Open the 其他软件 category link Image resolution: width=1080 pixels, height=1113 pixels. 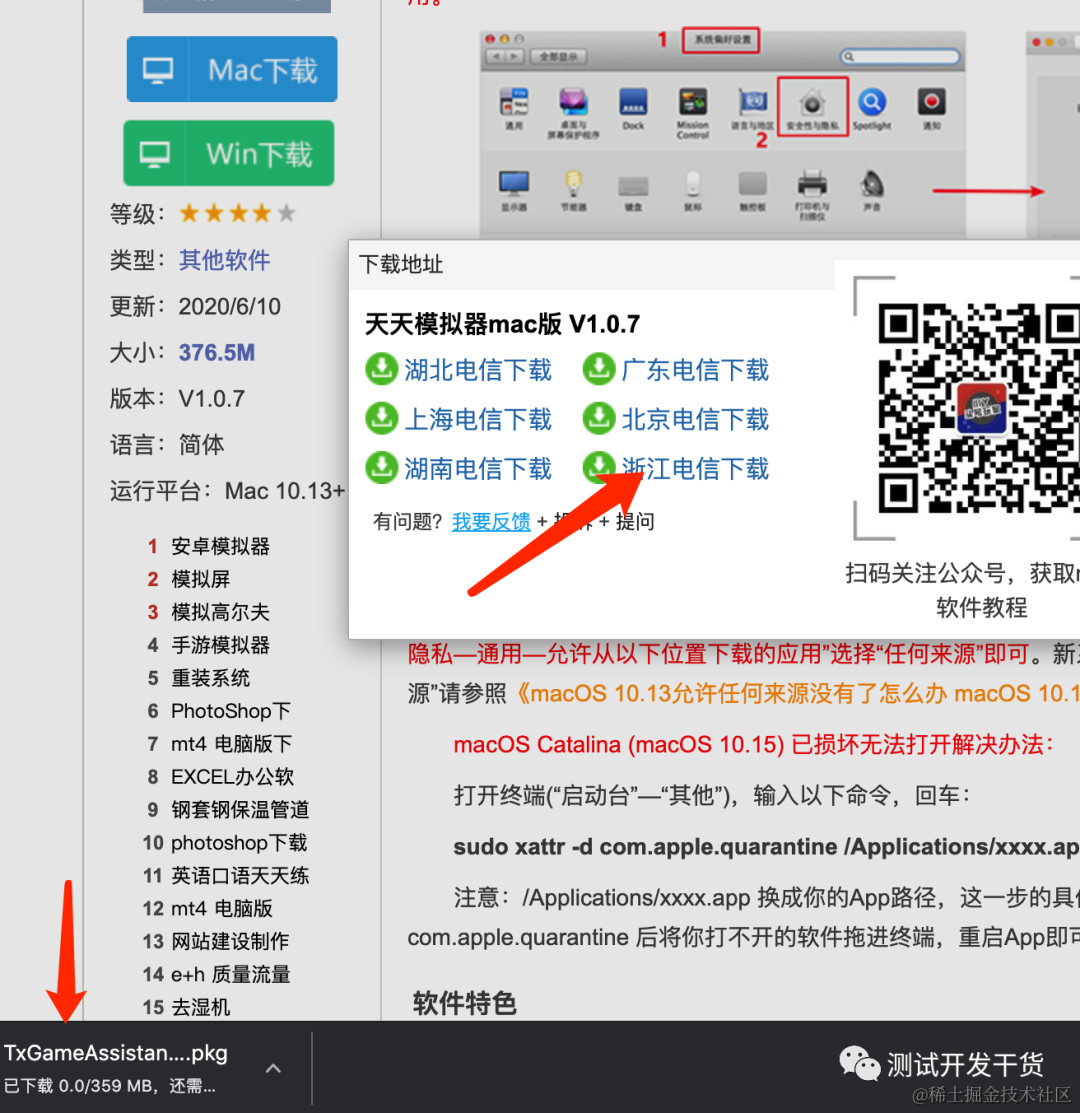[x=224, y=260]
